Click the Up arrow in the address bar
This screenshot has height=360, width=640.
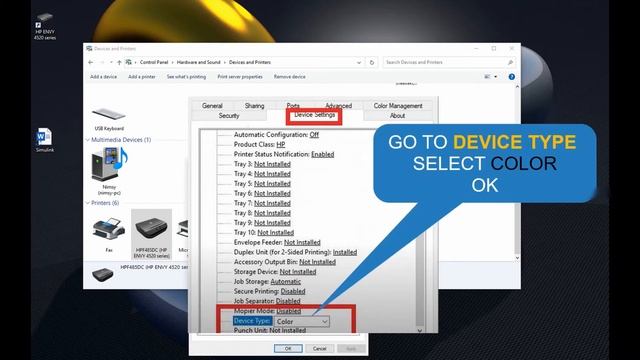pyautogui.click(x=119, y=62)
